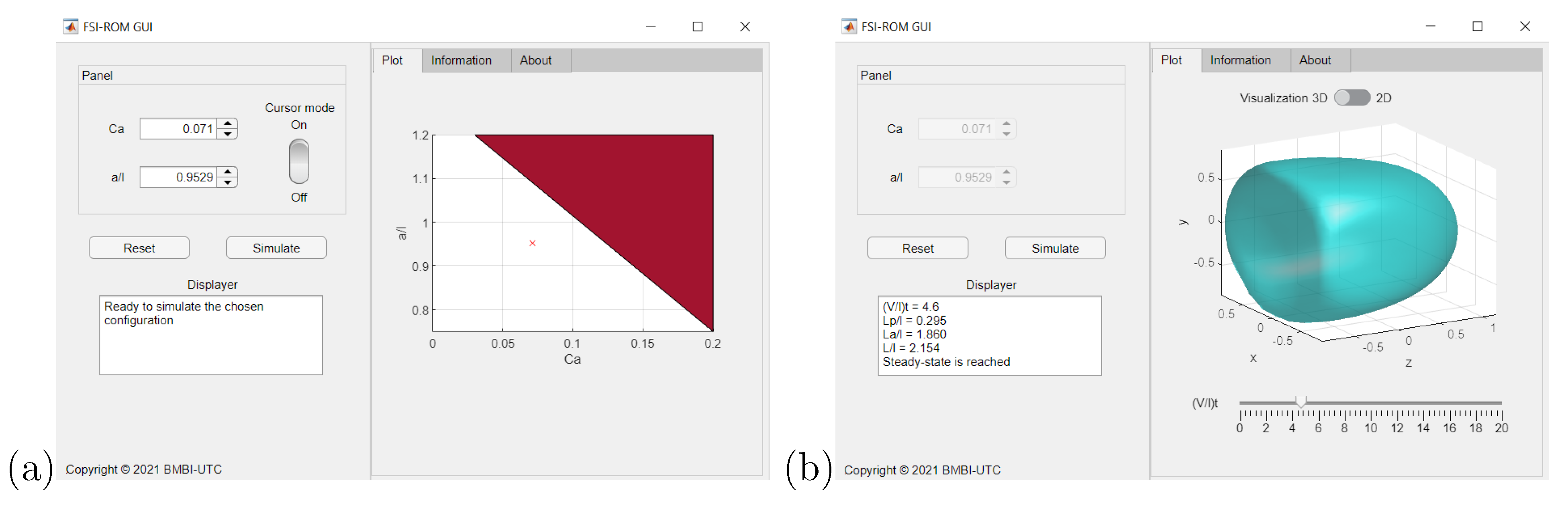Click the a/l input field in left panel

(x=178, y=178)
